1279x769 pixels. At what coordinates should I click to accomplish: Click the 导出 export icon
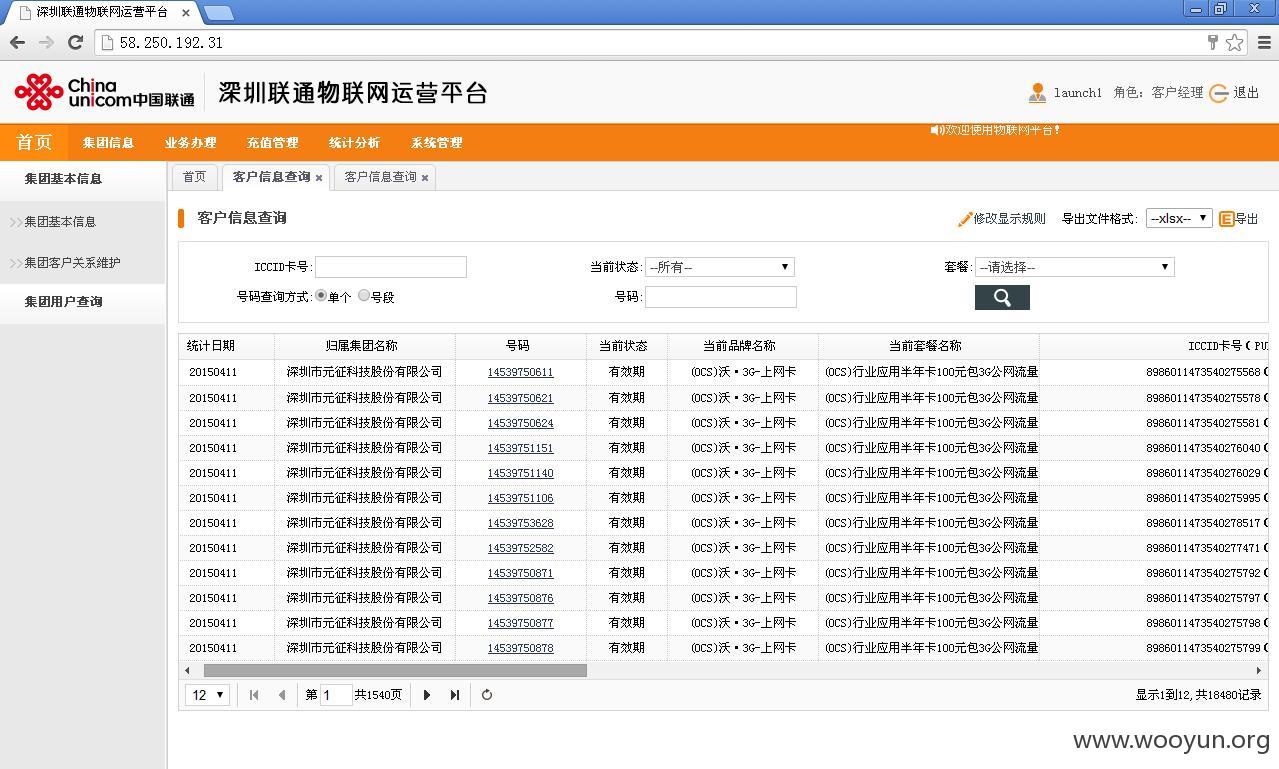pyautogui.click(x=1226, y=218)
